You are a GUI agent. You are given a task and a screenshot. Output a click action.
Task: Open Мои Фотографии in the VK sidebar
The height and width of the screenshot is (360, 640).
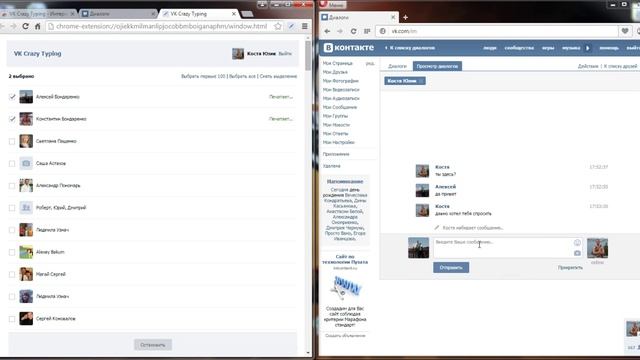340,81
